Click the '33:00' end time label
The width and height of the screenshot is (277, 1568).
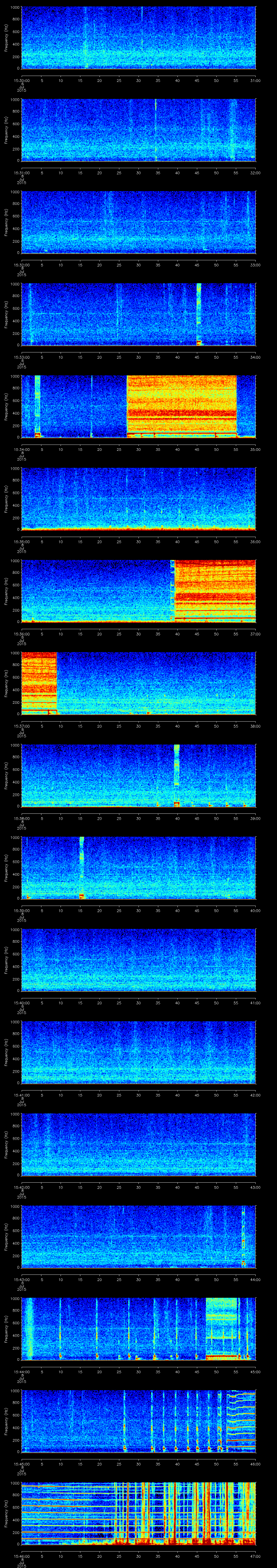255,265
